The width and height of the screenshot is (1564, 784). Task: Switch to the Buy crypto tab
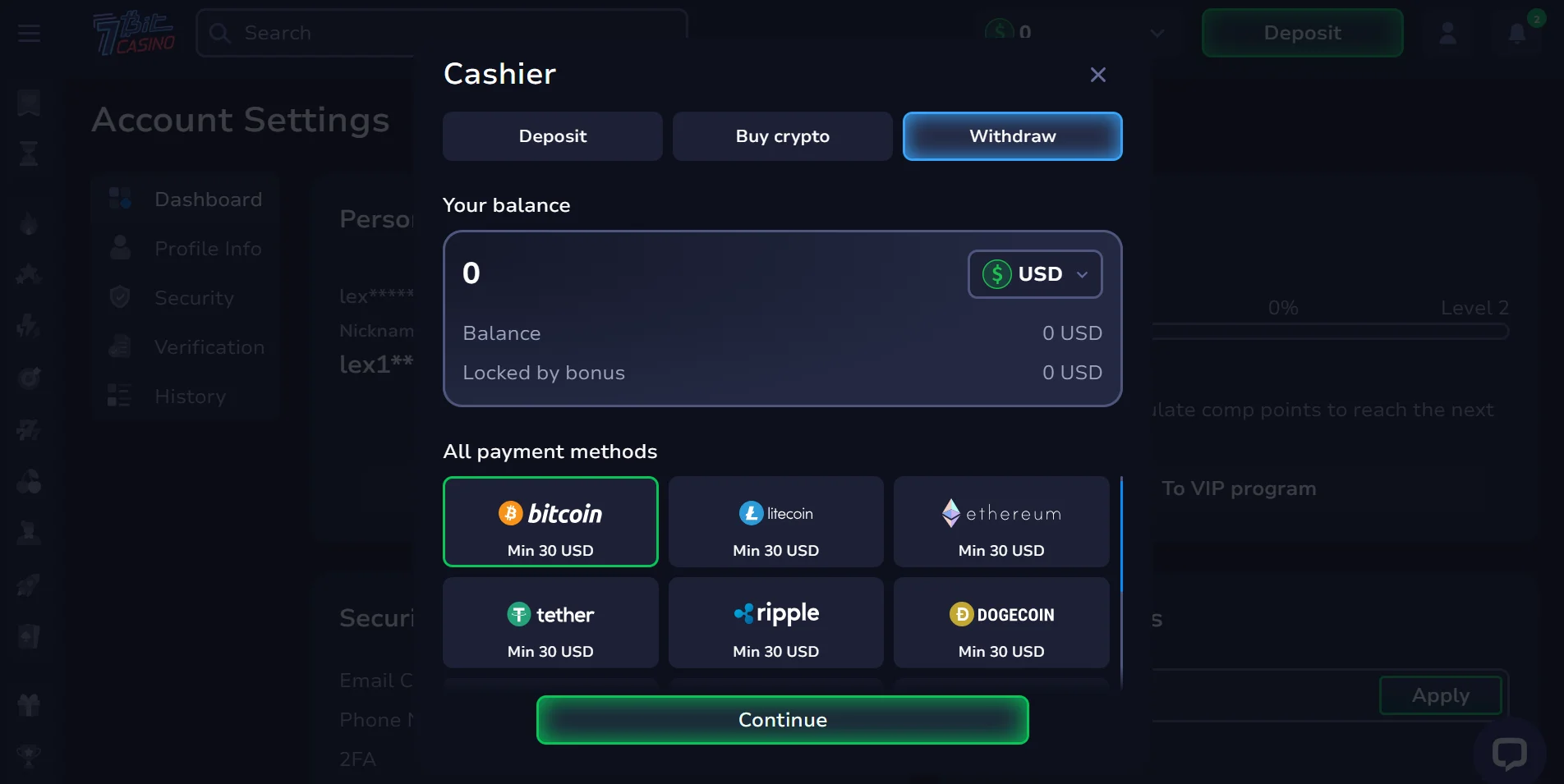tap(782, 136)
